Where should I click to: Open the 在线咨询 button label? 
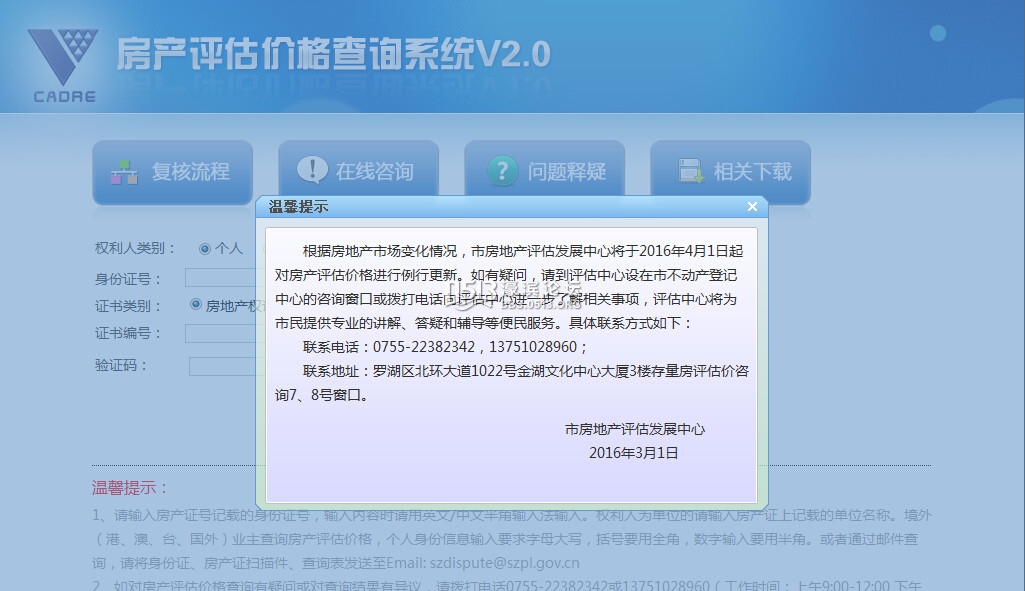click(374, 172)
